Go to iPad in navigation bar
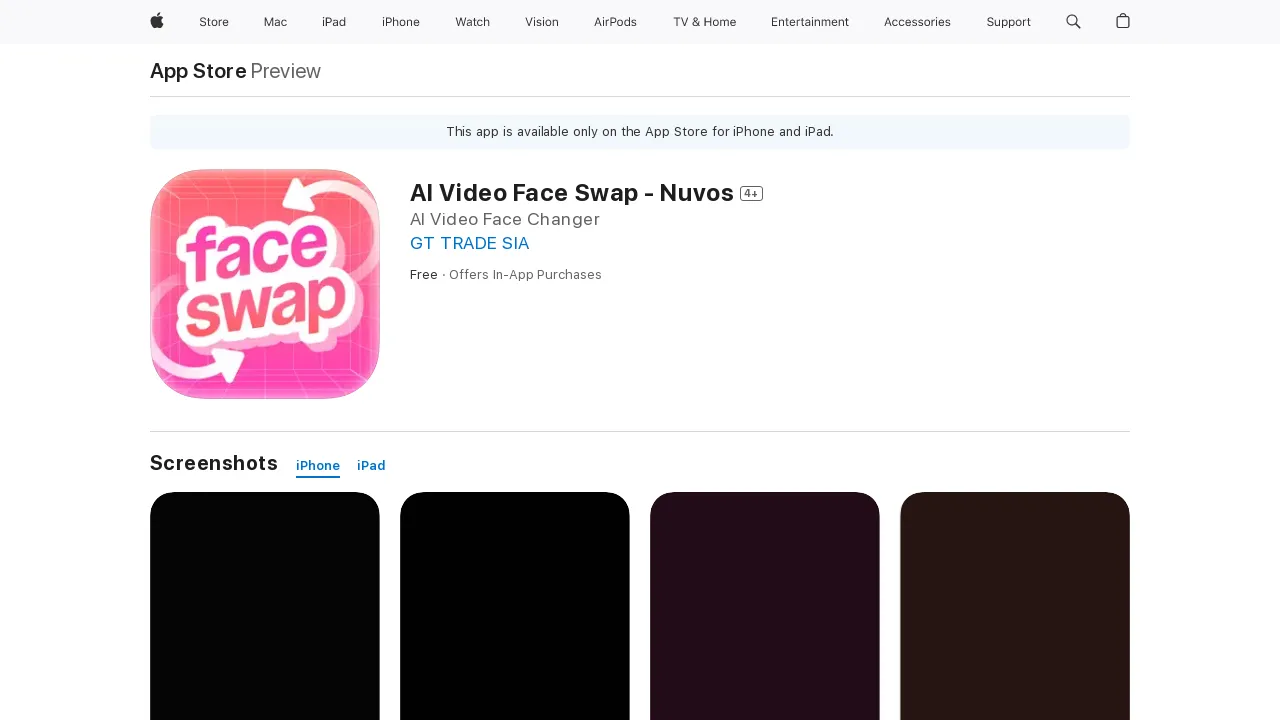Image resolution: width=1280 pixels, height=720 pixels. click(334, 22)
